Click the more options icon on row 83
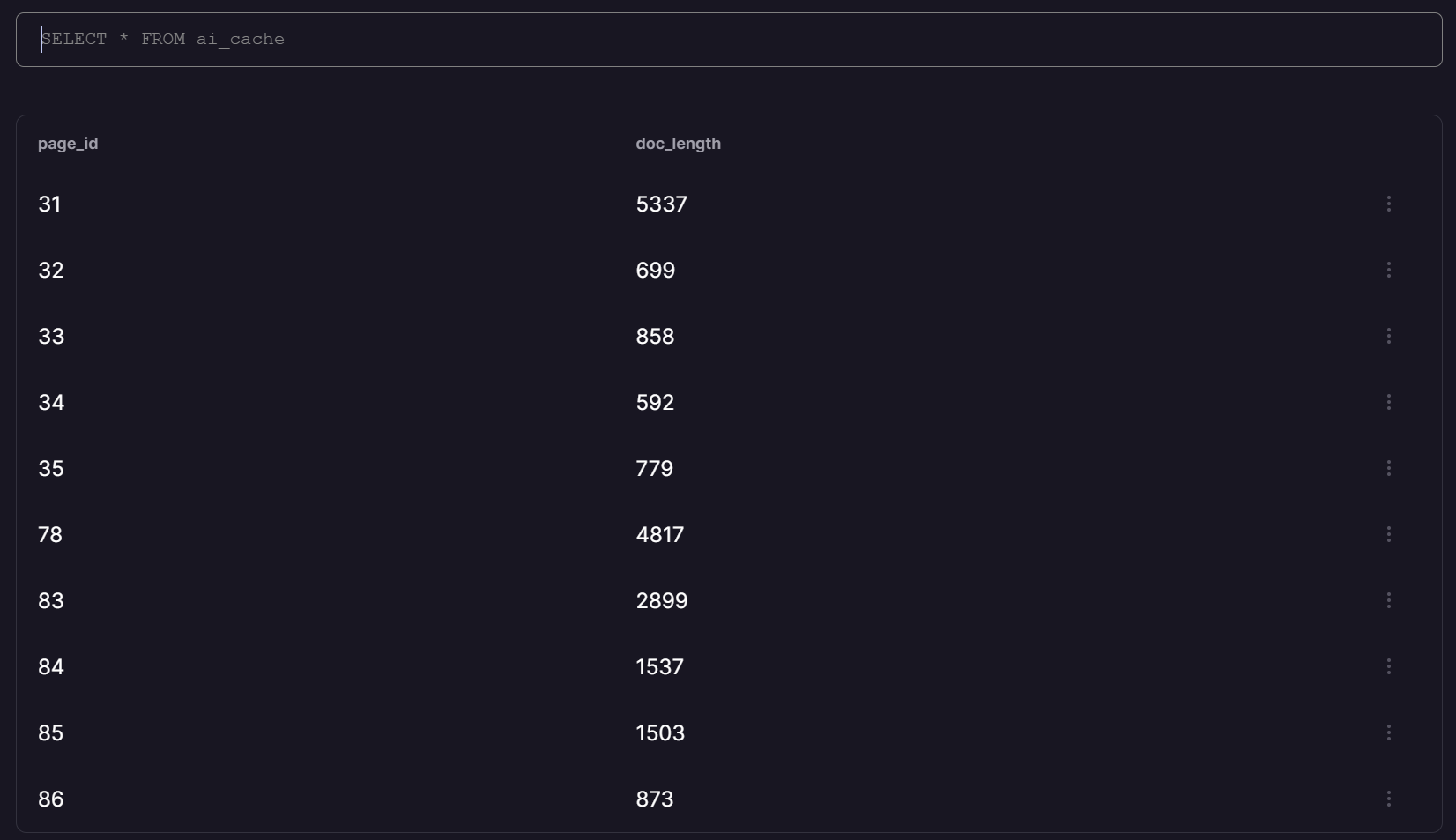Screen dimensions: 1456x840 click(x=1388, y=600)
